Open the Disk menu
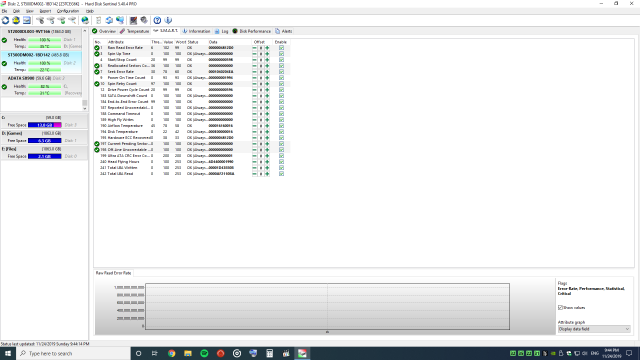The image size is (640, 360). point(16,11)
